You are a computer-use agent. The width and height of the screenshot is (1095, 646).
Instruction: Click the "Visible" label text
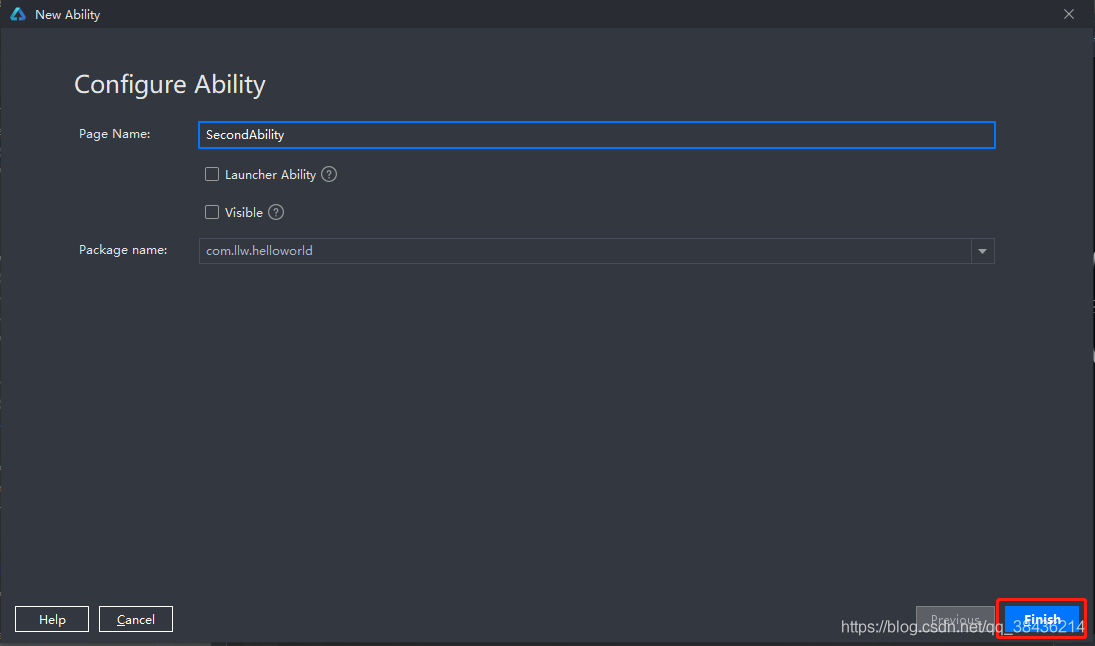(x=244, y=212)
